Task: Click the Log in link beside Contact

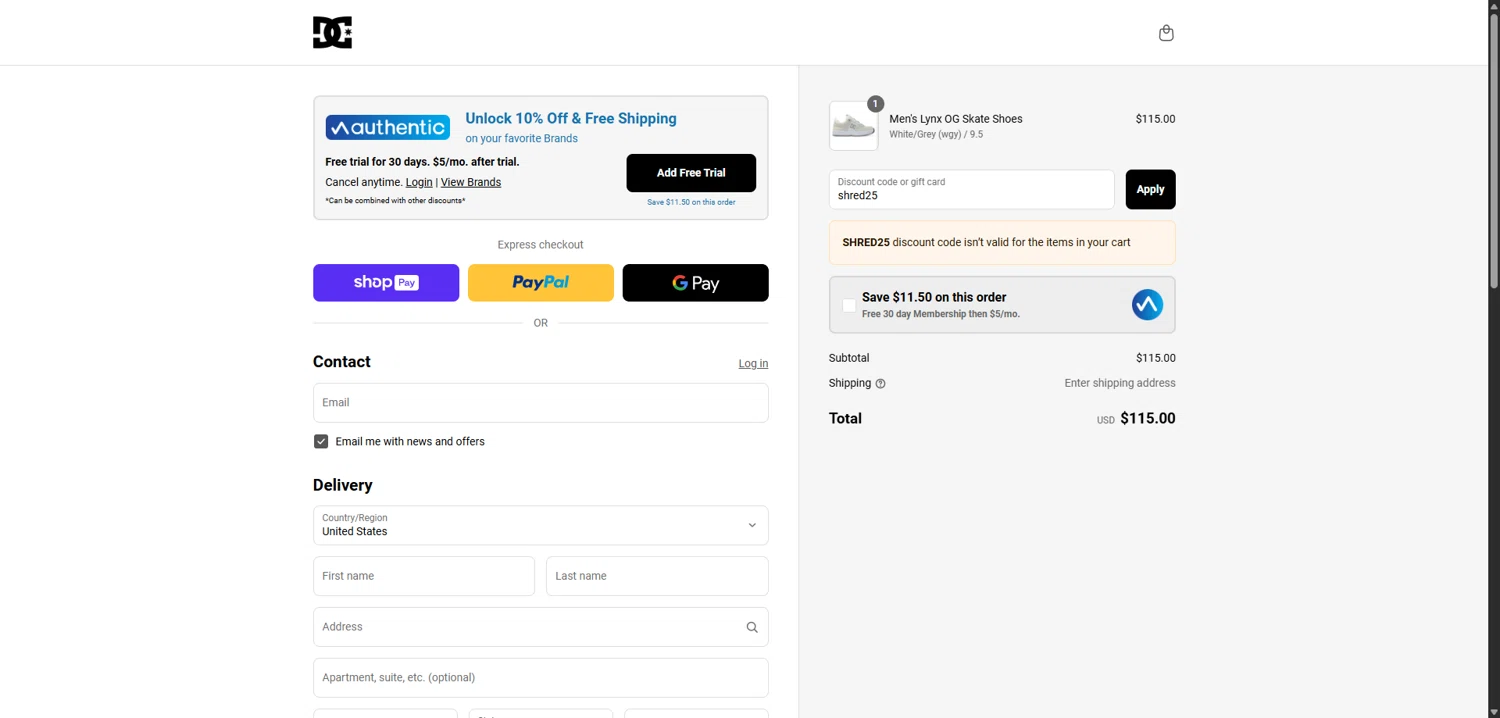Action: (753, 364)
